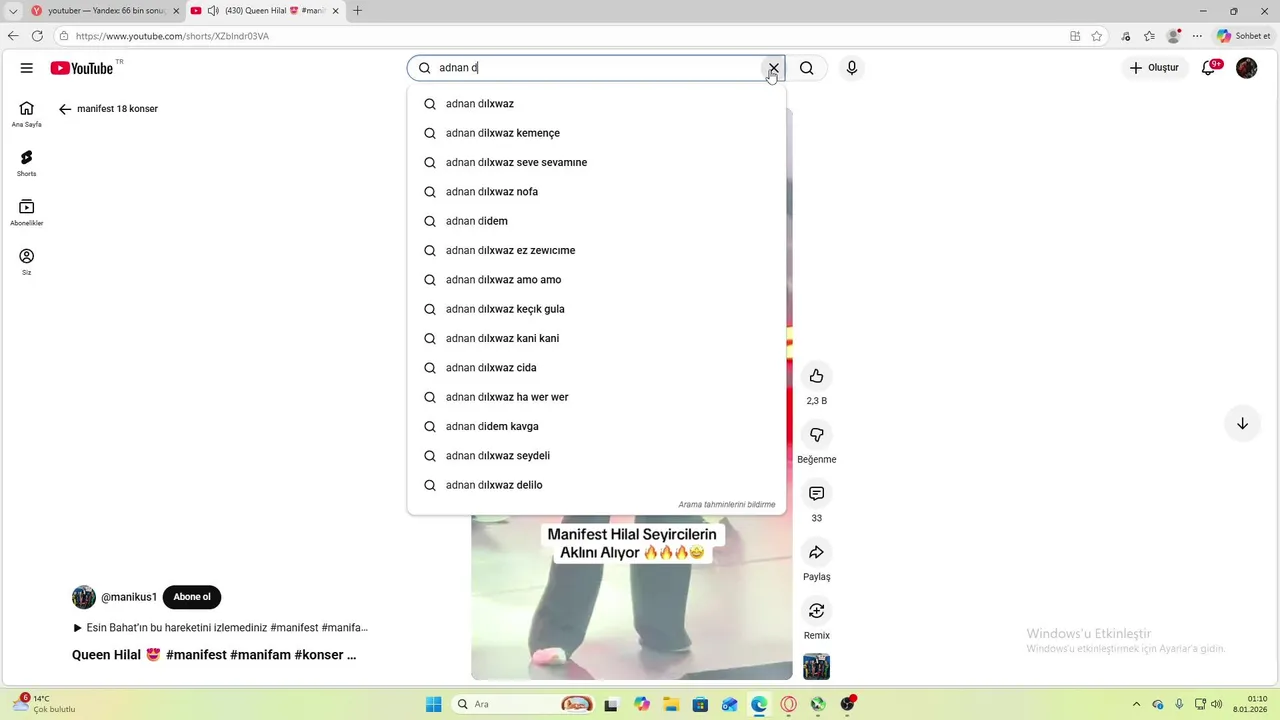Go back from manifest 18 konser

pyautogui.click(x=65, y=109)
